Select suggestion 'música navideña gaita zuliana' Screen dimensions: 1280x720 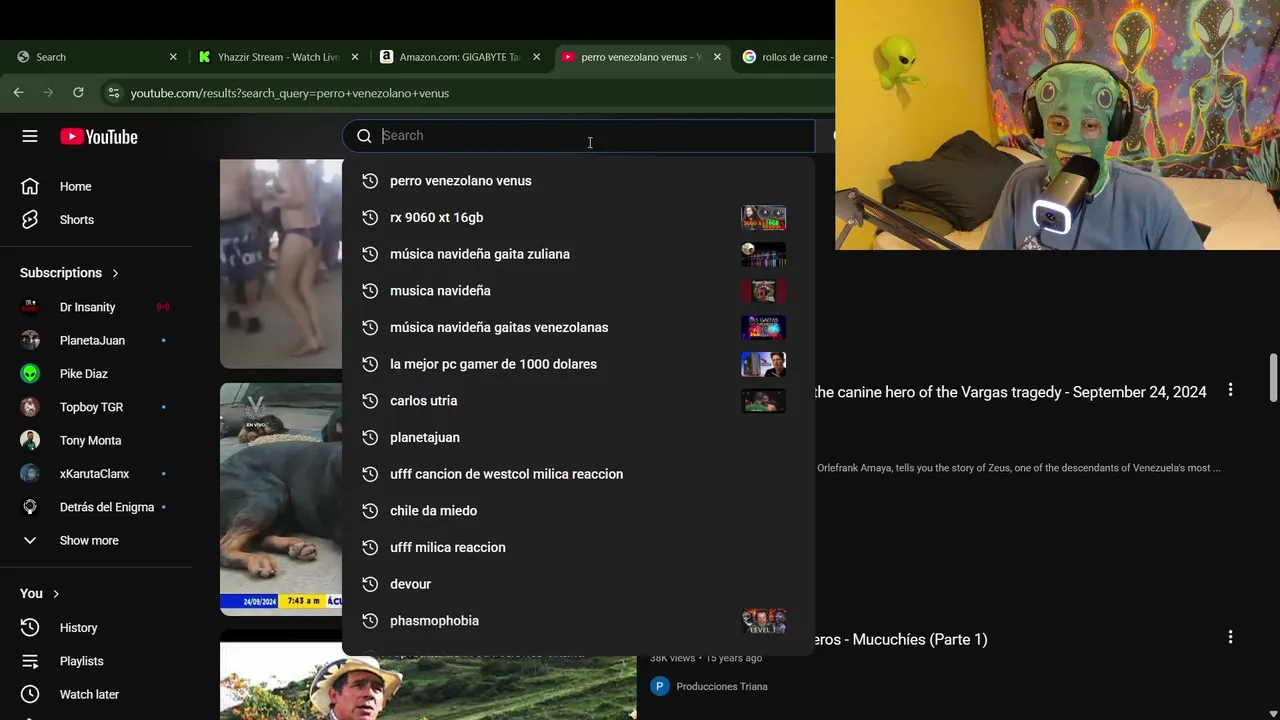click(578, 254)
